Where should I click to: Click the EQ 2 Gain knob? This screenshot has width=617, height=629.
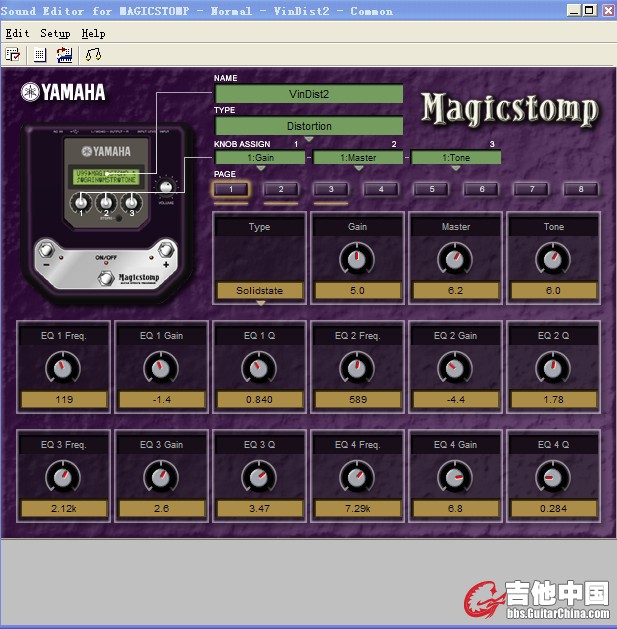pos(455,368)
